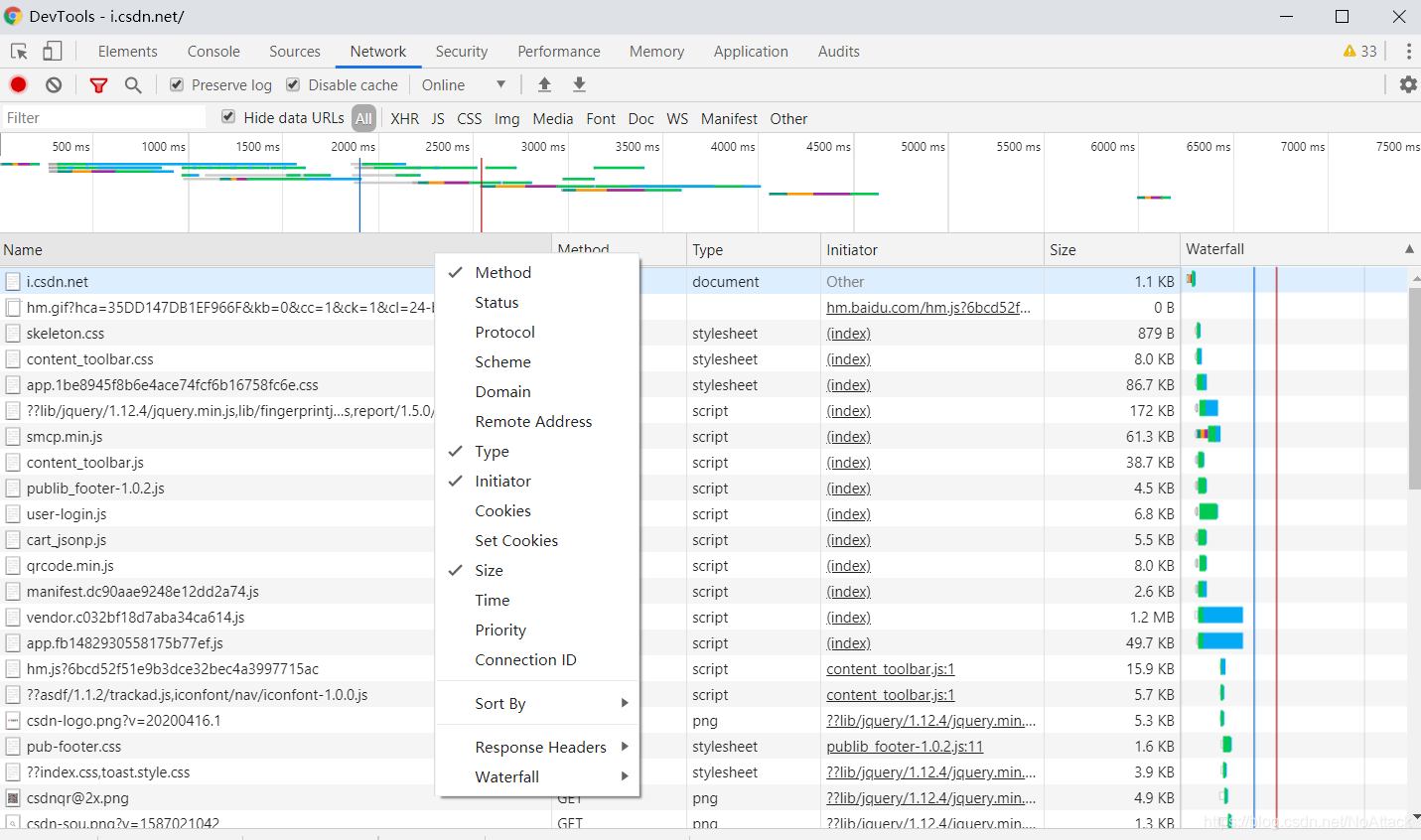The width and height of the screenshot is (1421, 840).
Task: Filter requests by XHR
Action: (x=404, y=119)
